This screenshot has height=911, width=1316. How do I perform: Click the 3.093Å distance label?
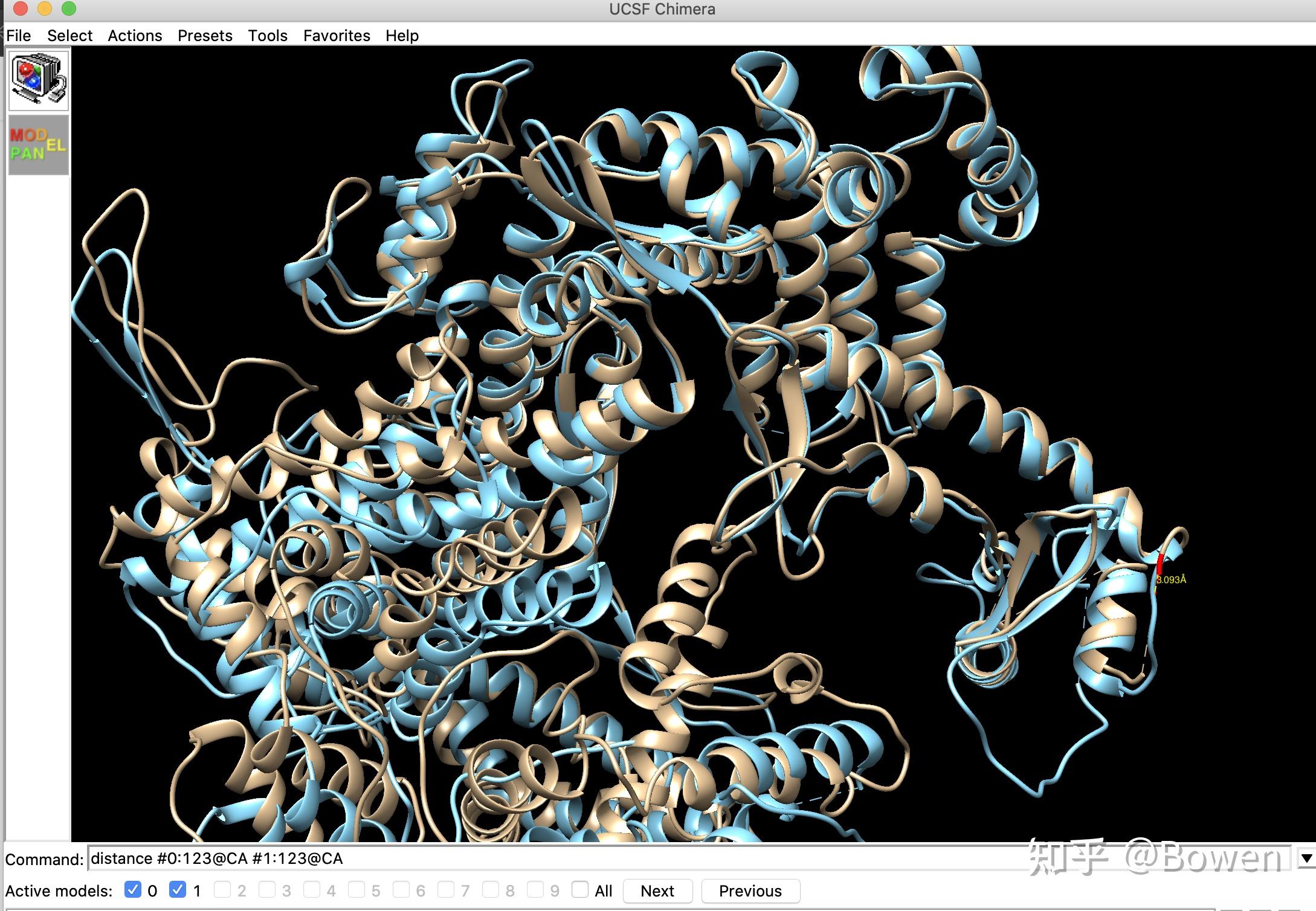coord(1172,580)
